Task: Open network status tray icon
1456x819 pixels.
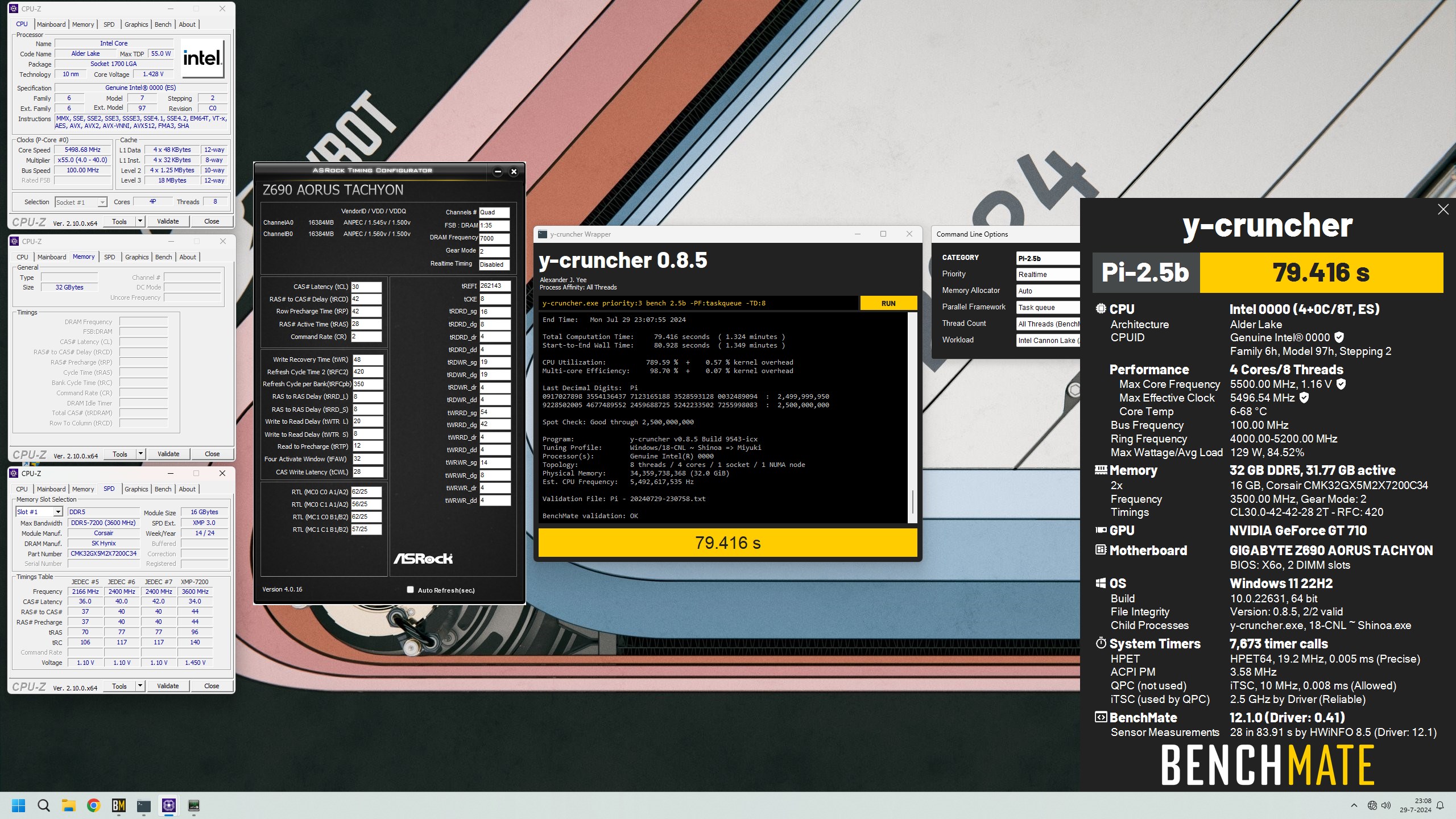Action: click(1372, 805)
